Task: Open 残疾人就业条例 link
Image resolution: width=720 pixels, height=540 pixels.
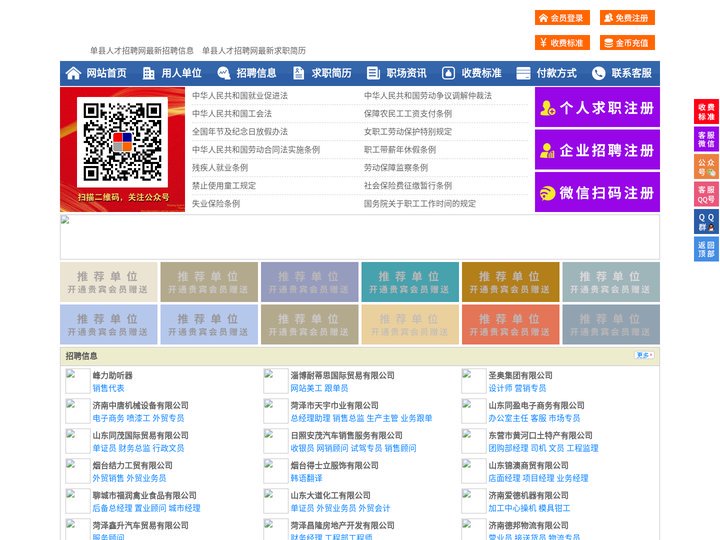Action: (220, 168)
